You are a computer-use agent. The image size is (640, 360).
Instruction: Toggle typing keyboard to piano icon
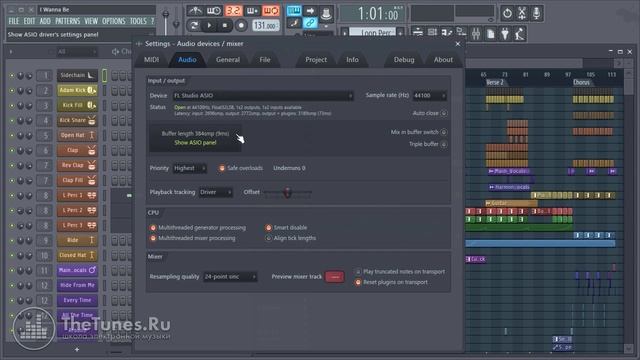click(x=294, y=11)
